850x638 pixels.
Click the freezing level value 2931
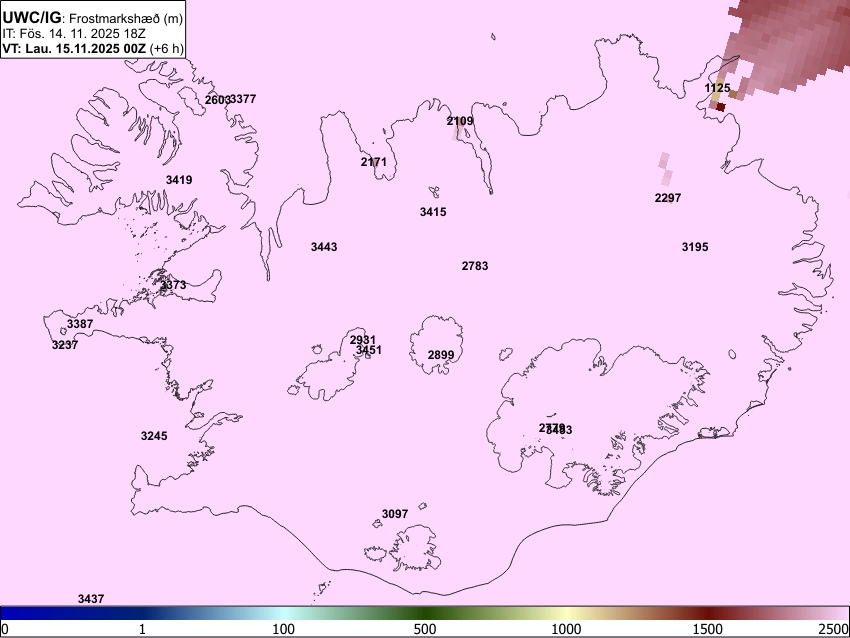(x=363, y=340)
